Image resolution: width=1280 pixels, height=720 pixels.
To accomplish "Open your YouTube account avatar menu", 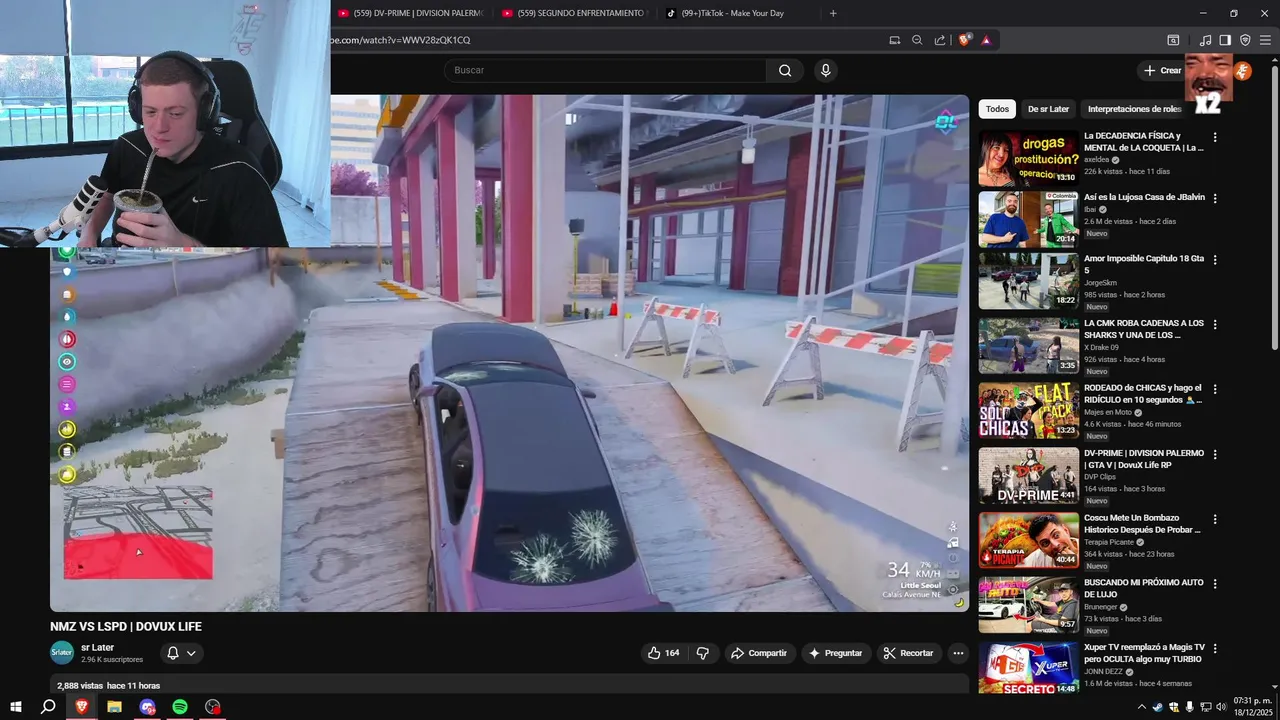I will (1242, 70).
